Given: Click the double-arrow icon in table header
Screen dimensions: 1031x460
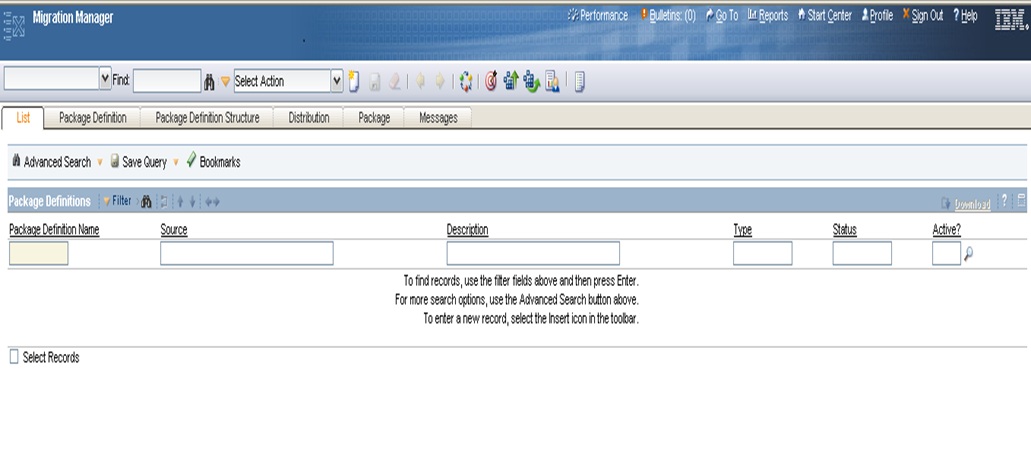Looking at the screenshot, I should [212, 202].
